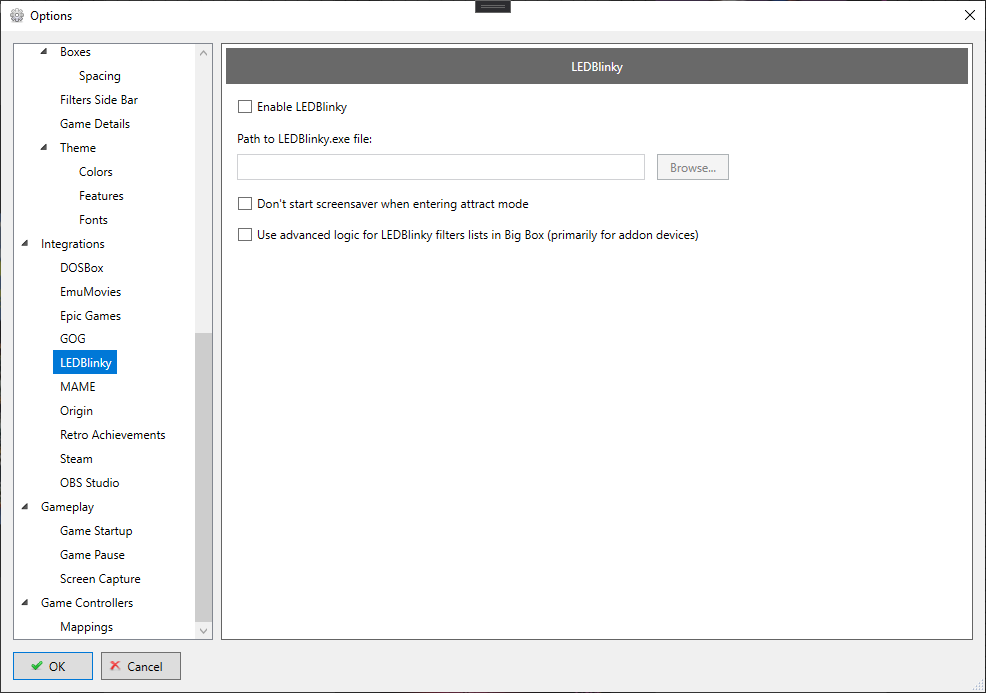Click the Boxes tree label
The height and width of the screenshot is (693, 986).
pyautogui.click(x=75, y=52)
